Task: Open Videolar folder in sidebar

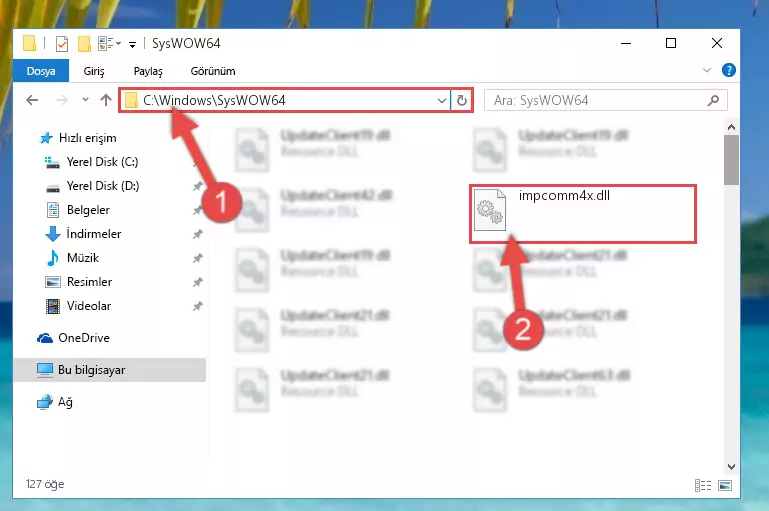Action: point(89,306)
